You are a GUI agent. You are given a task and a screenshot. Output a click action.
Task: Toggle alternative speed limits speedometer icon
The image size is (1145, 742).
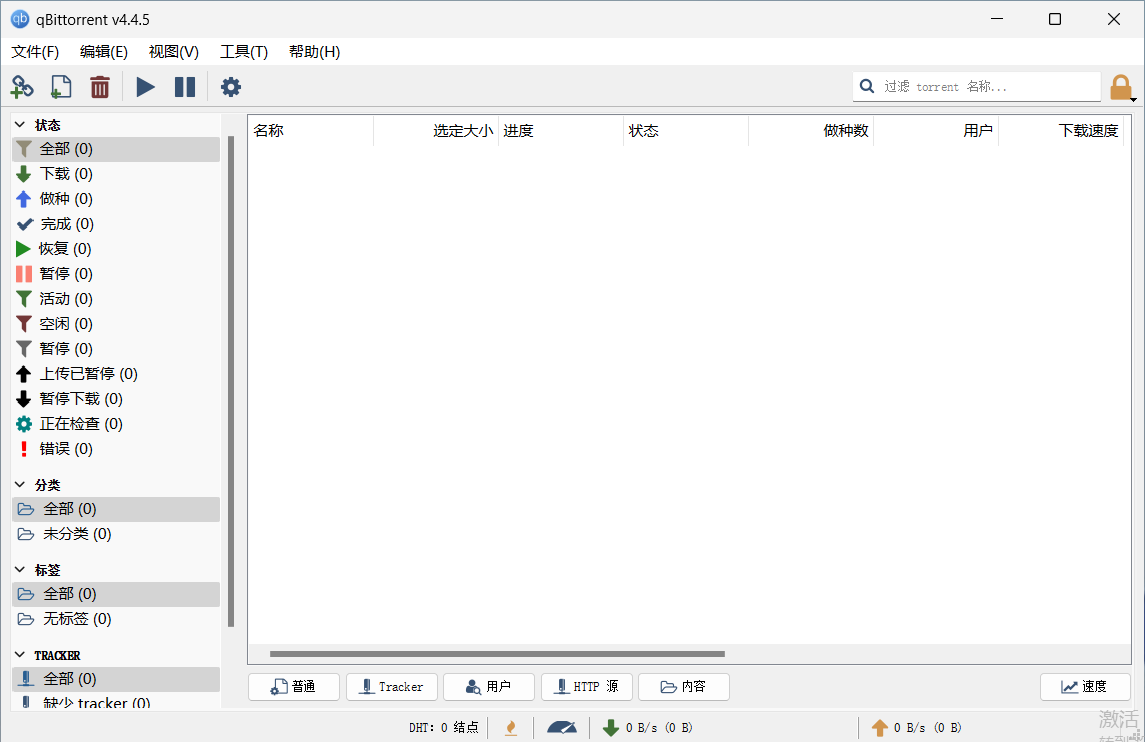click(x=562, y=727)
